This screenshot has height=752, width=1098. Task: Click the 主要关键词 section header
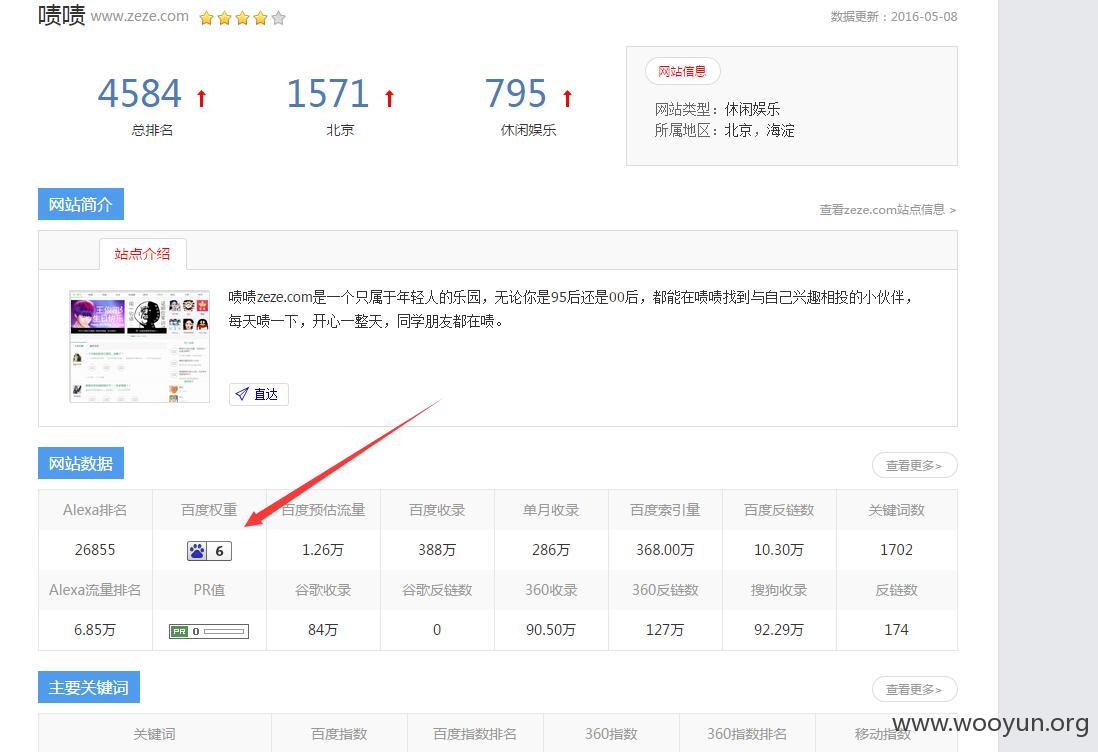click(89, 687)
